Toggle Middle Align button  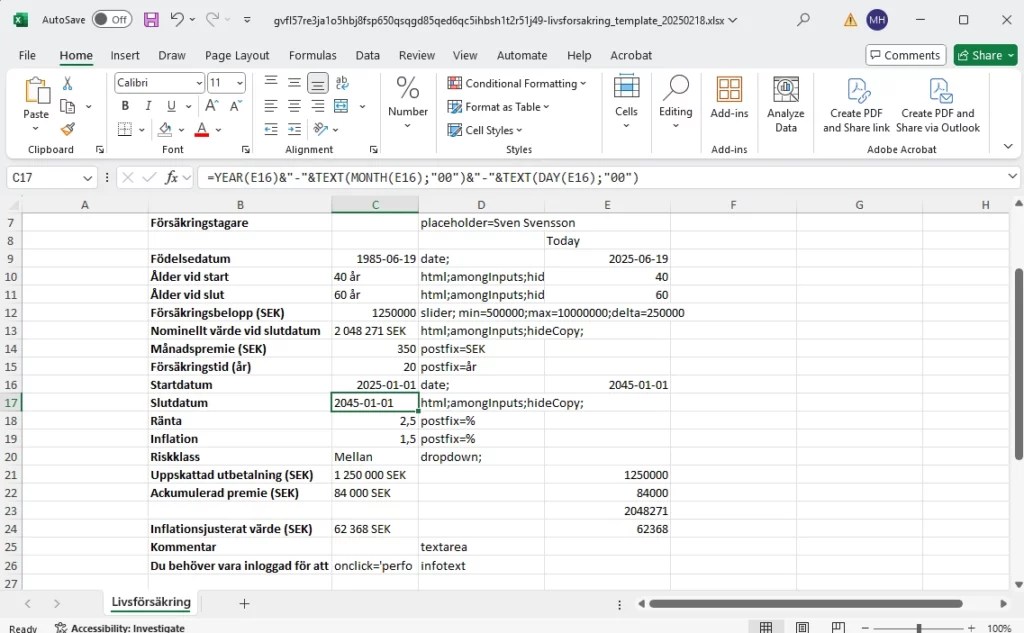click(295, 82)
